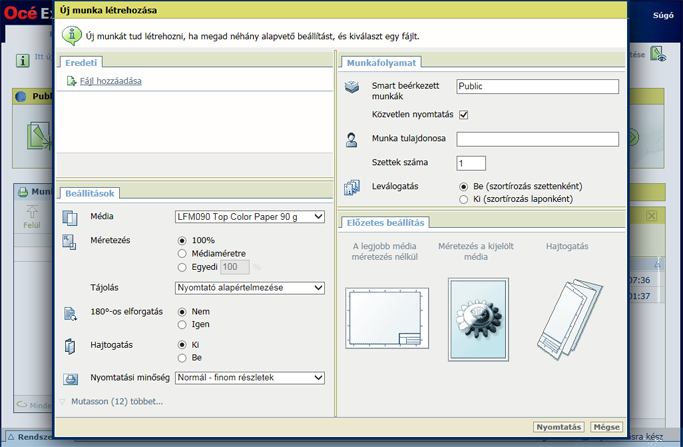This screenshot has width=683, height=447.
Task: Click the printer icon in the background jobs panel
Action: 23,192
